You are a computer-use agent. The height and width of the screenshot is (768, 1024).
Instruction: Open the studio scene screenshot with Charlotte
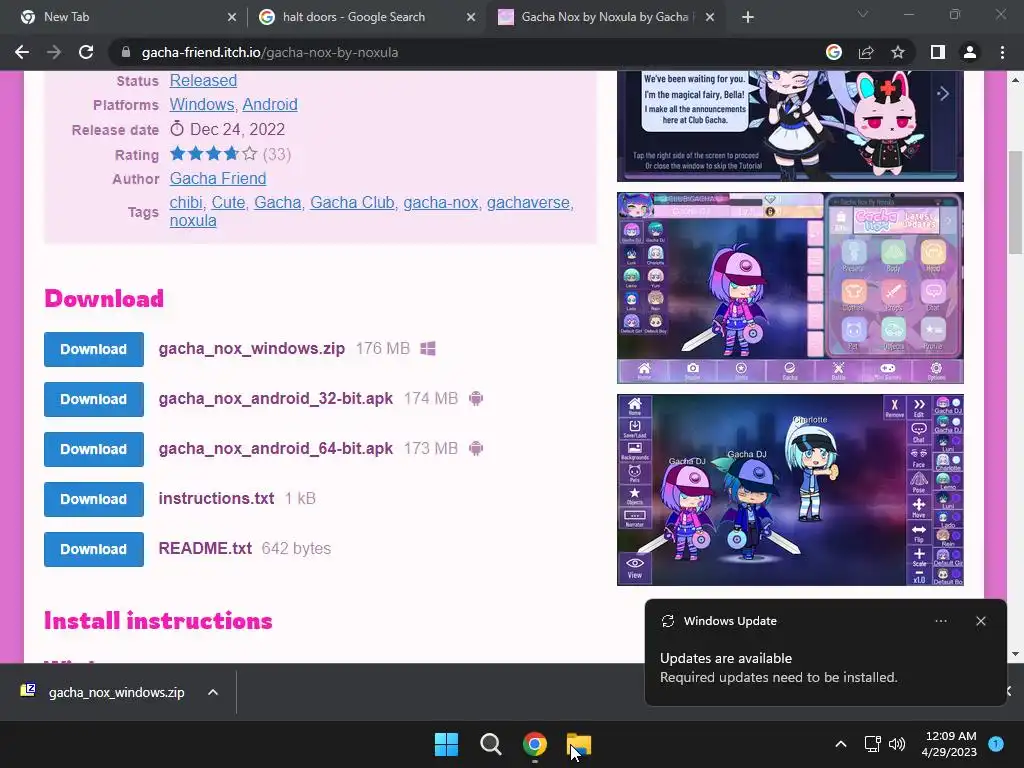[x=790, y=490]
